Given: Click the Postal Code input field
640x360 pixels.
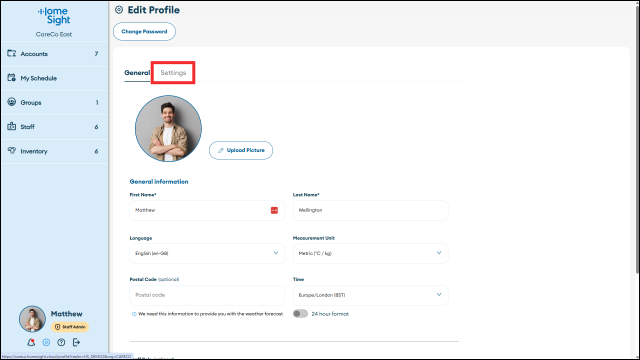Looking at the screenshot, I should (207, 295).
